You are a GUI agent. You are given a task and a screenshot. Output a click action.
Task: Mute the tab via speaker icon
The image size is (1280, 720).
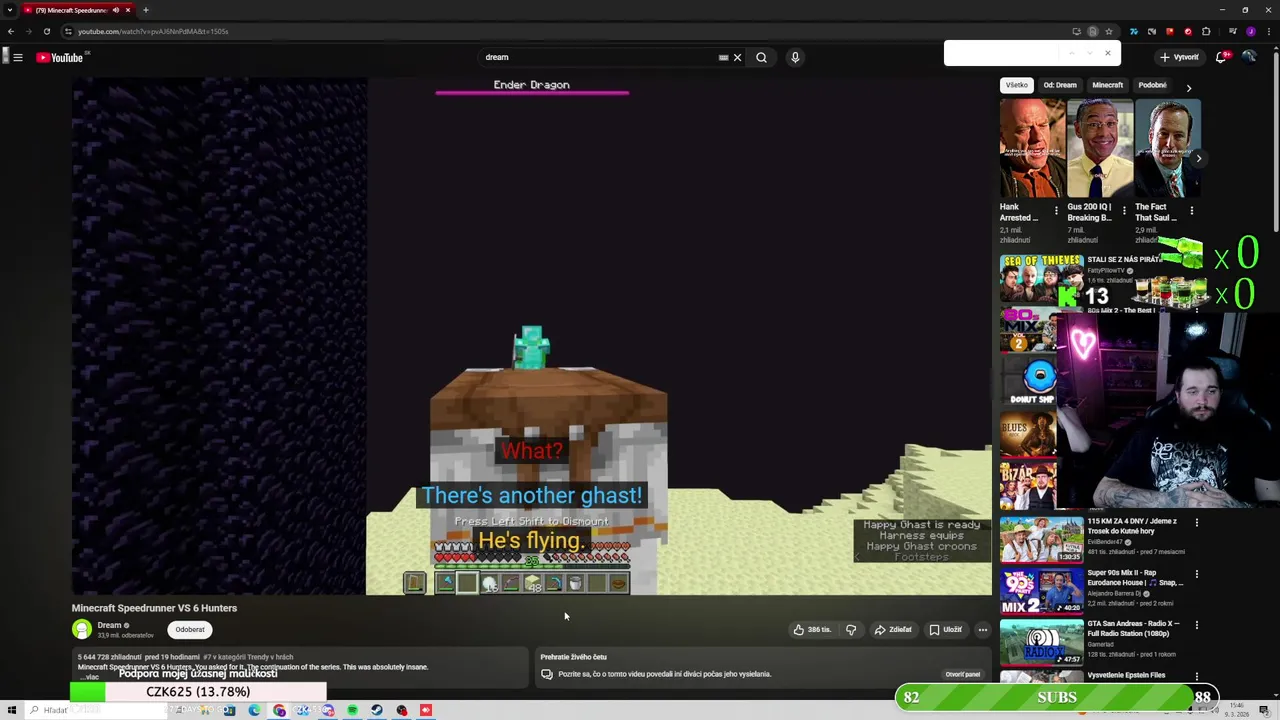coord(115,10)
